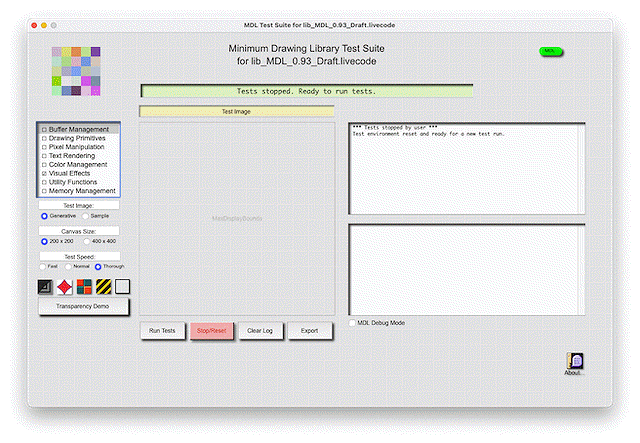Click the upper log's vertical scrollbar
Viewport: 640px width, 443px height.
582,169
